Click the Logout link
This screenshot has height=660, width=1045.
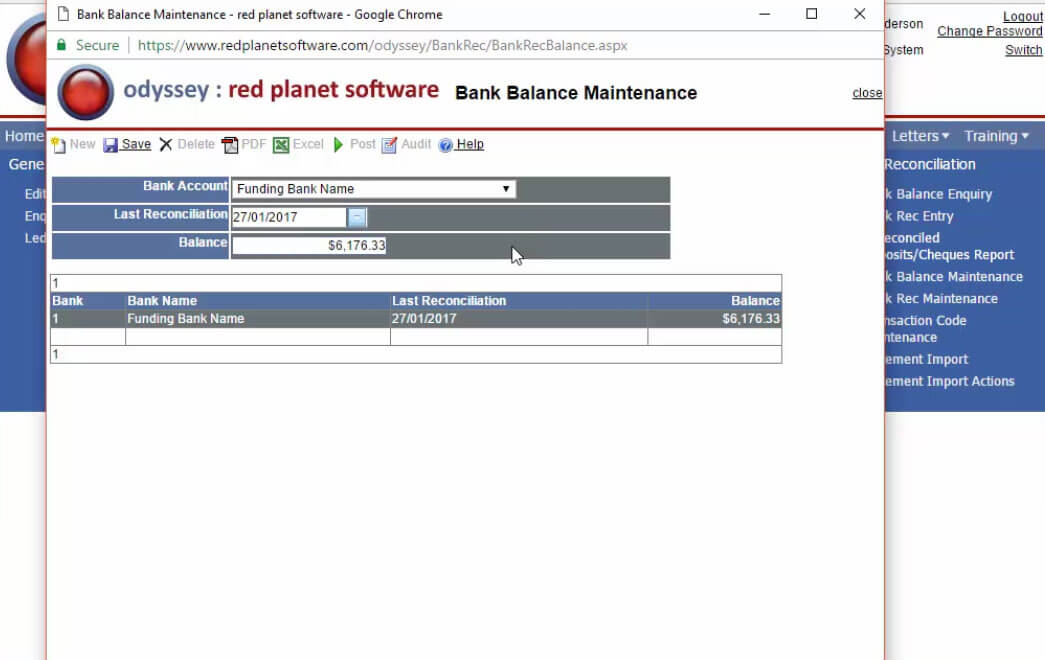point(1022,16)
